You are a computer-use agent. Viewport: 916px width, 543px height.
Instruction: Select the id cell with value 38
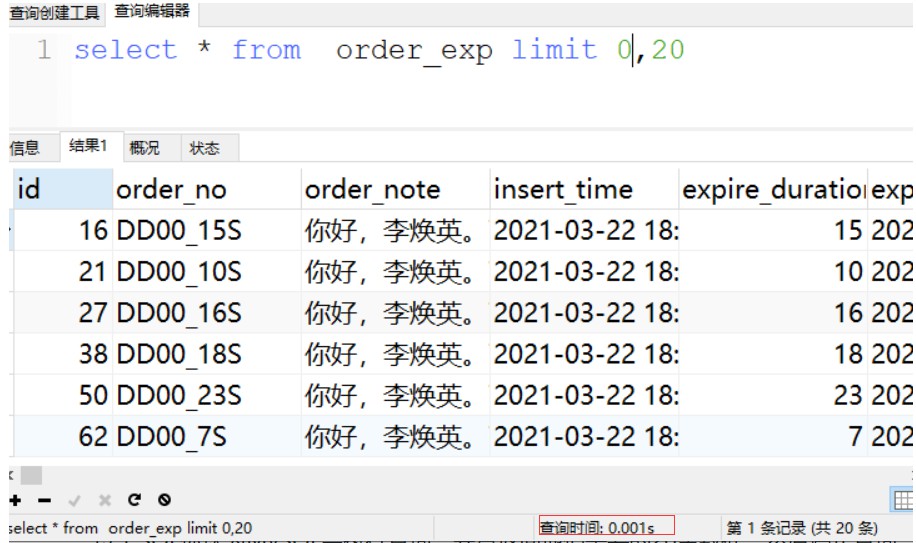point(63,354)
